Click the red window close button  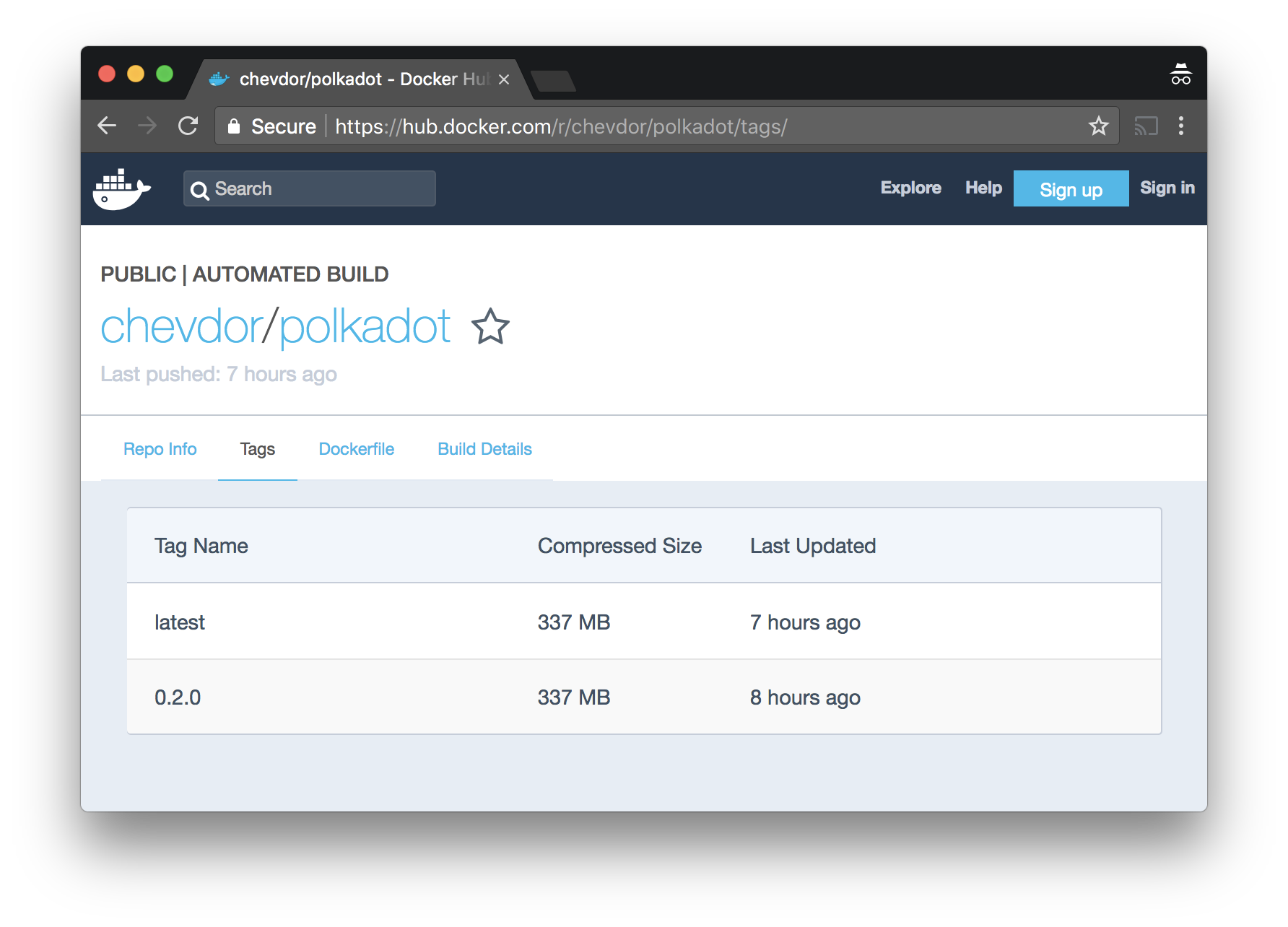coord(107,74)
